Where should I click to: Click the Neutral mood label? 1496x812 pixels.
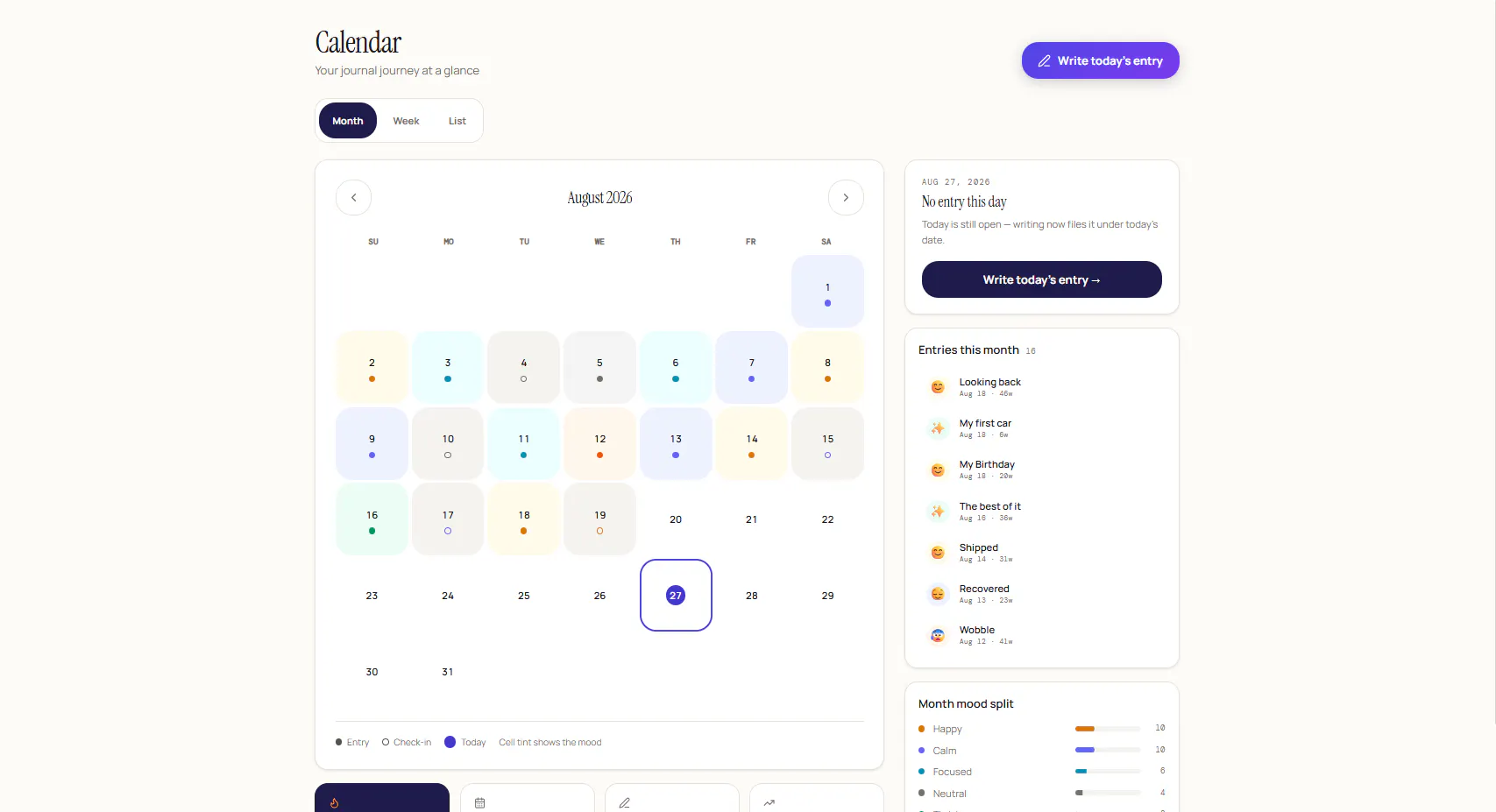(949, 794)
